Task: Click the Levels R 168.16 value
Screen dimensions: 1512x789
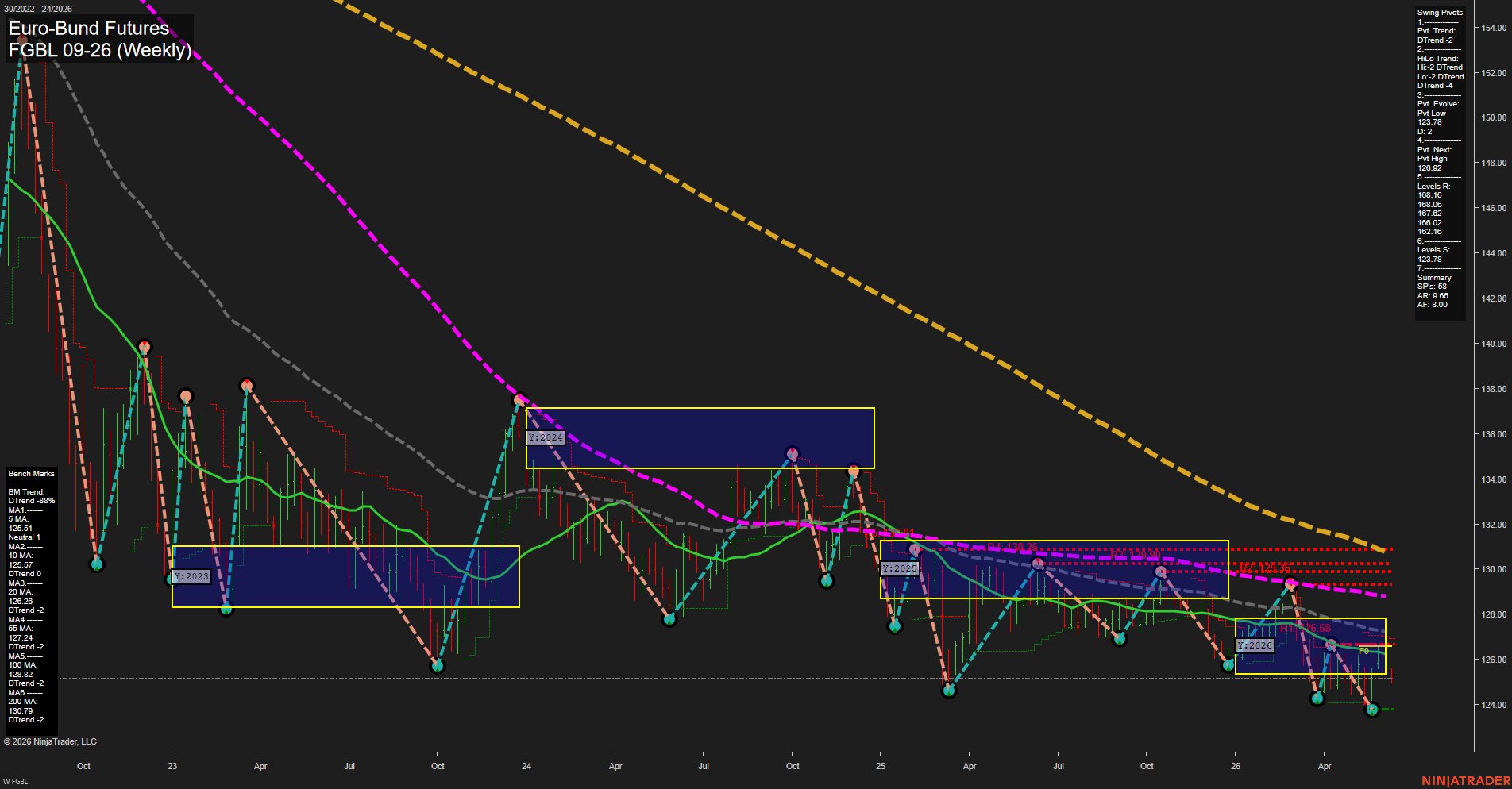Action: click(x=1429, y=195)
